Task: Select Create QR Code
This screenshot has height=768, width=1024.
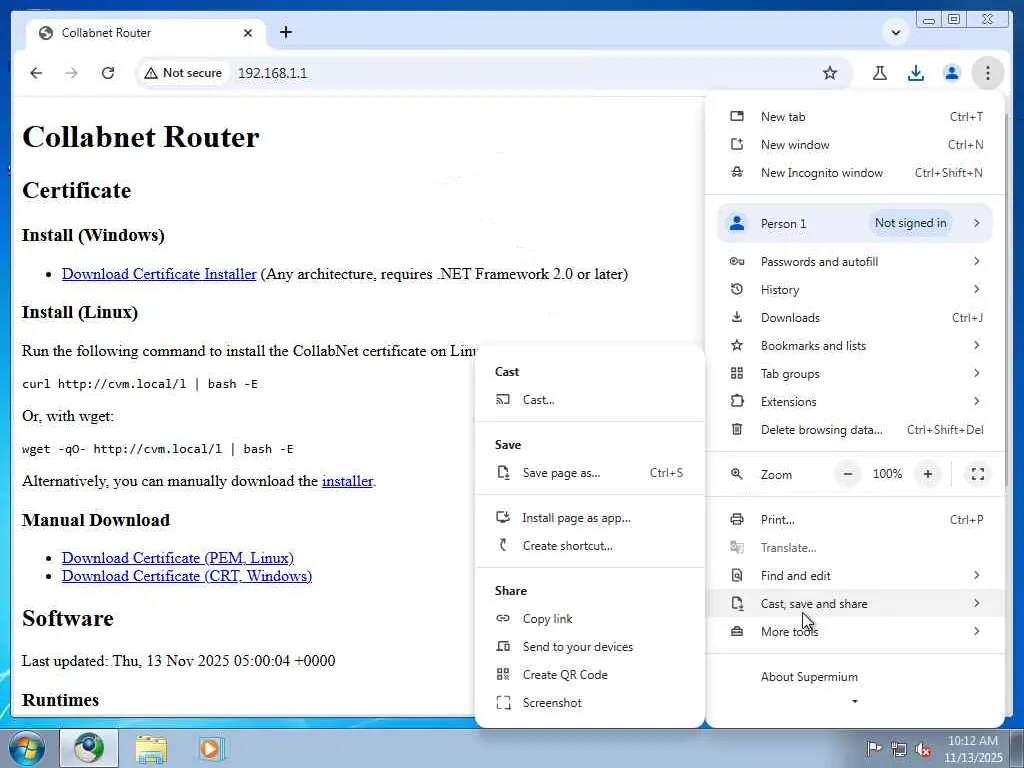Action: 590,675
